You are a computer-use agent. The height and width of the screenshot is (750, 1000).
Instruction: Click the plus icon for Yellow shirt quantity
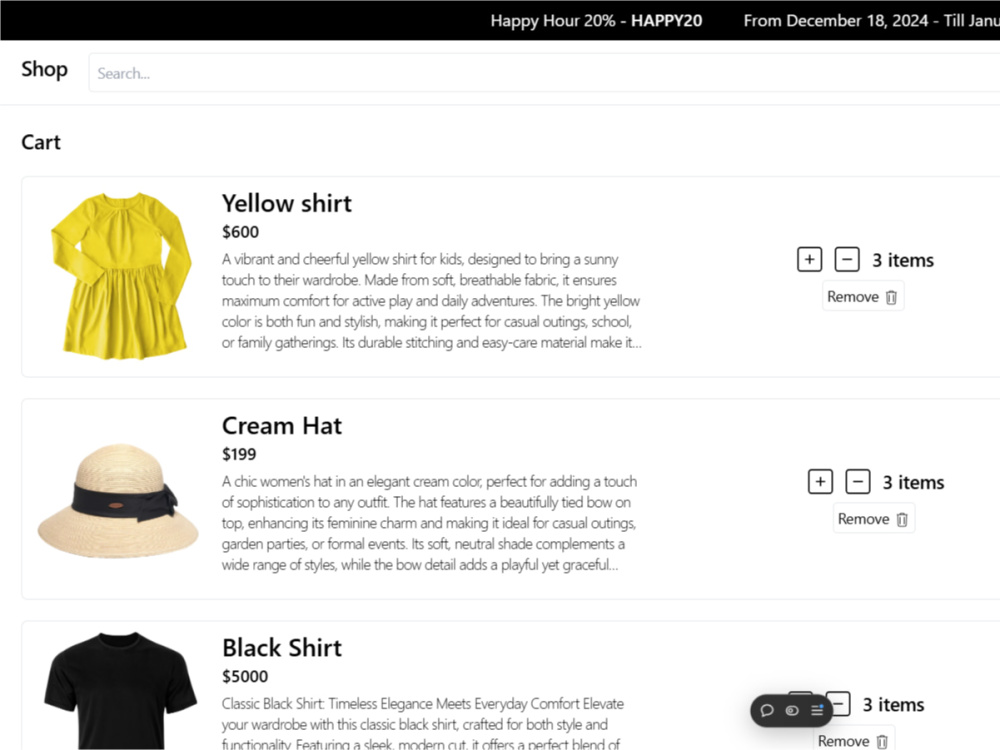pyautogui.click(x=809, y=259)
